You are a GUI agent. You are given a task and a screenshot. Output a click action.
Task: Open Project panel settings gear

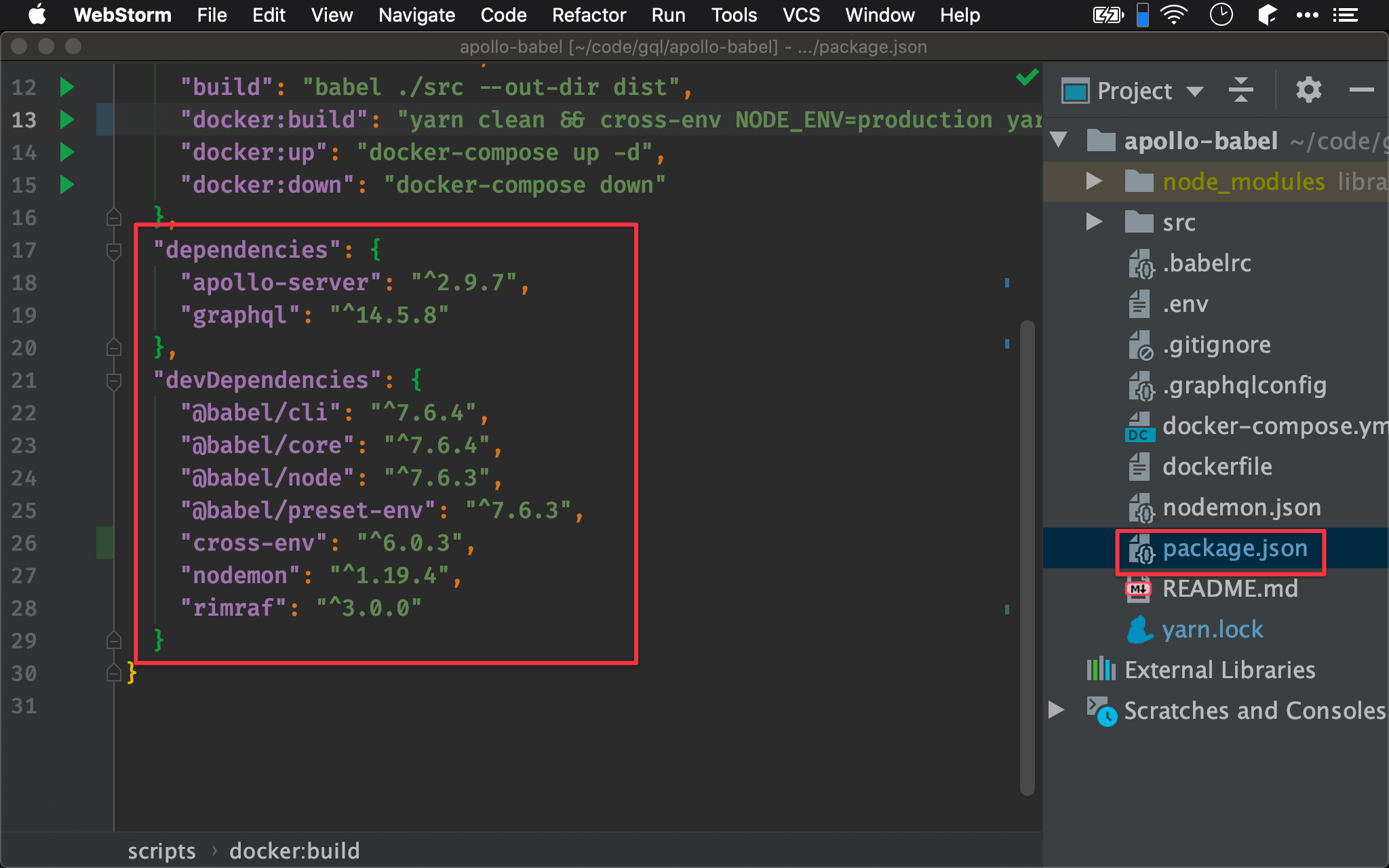[1308, 90]
